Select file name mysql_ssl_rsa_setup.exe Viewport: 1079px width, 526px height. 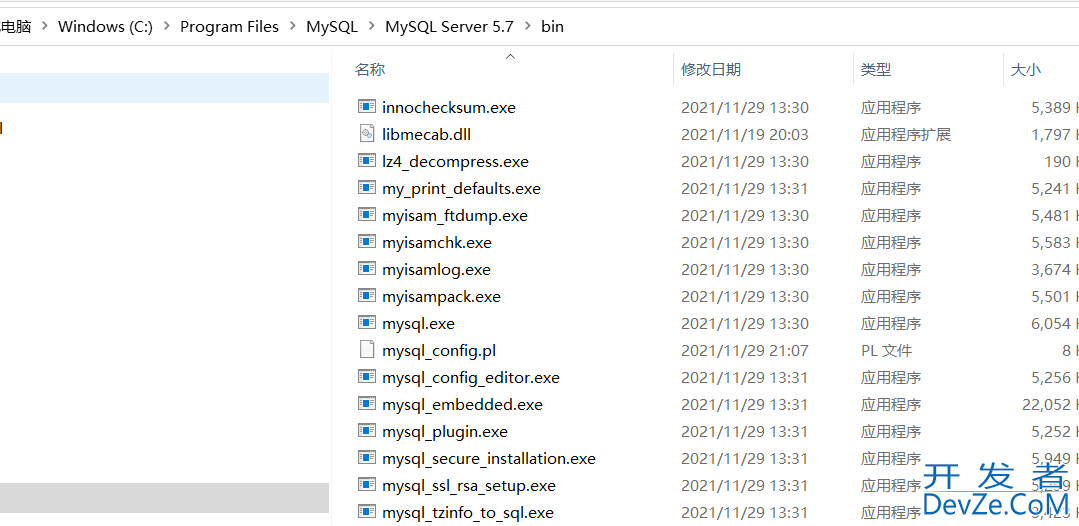pyautogui.click(x=469, y=486)
